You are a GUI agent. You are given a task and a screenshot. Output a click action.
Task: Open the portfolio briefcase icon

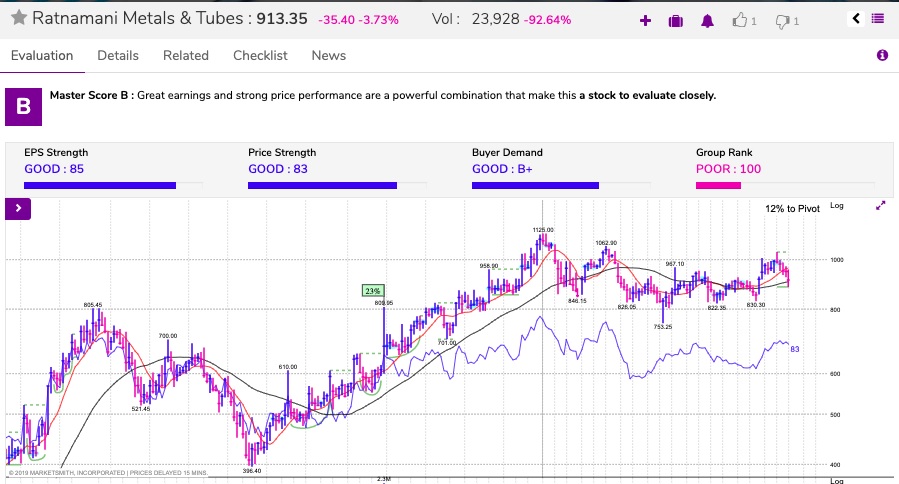tap(675, 20)
